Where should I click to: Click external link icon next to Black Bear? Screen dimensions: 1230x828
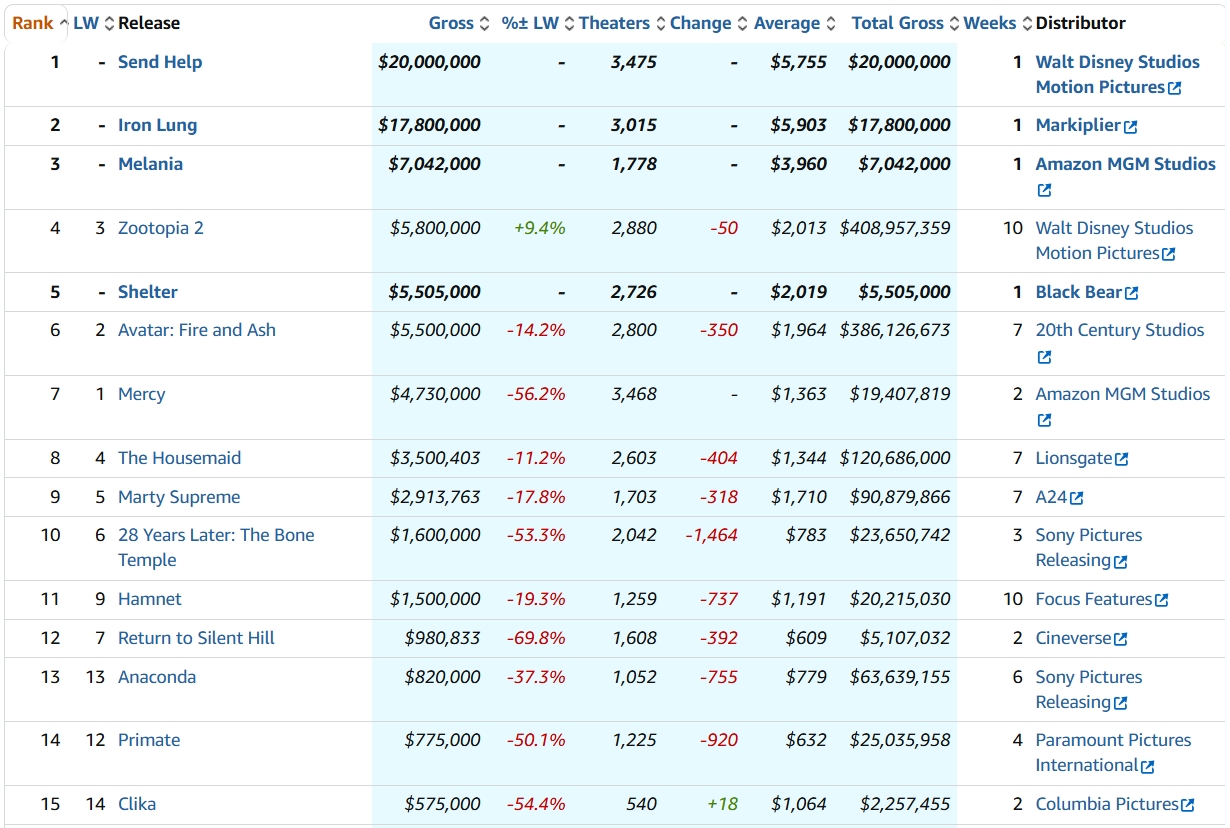[x=1131, y=294]
